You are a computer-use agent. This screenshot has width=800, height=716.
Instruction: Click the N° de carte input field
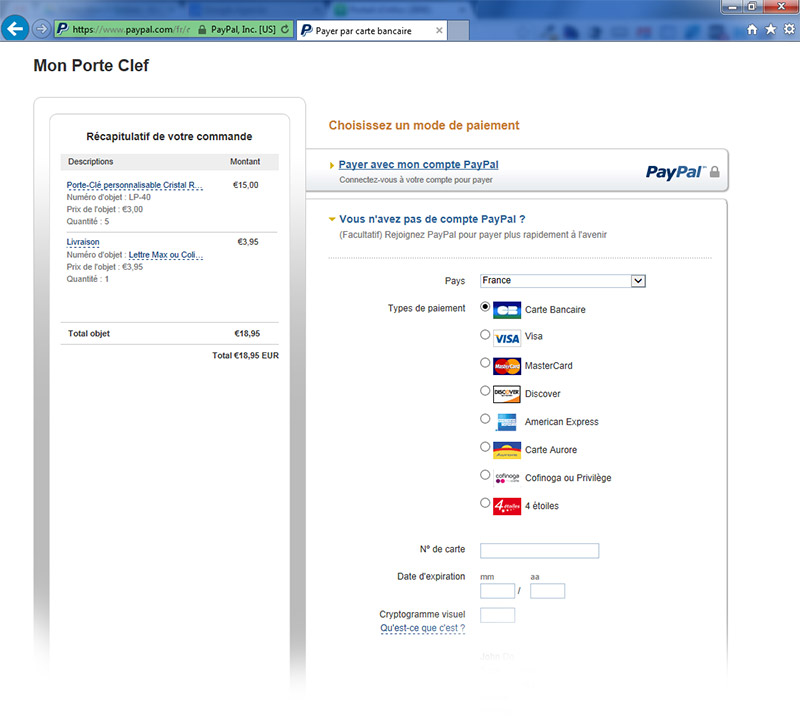coord(539,550)
